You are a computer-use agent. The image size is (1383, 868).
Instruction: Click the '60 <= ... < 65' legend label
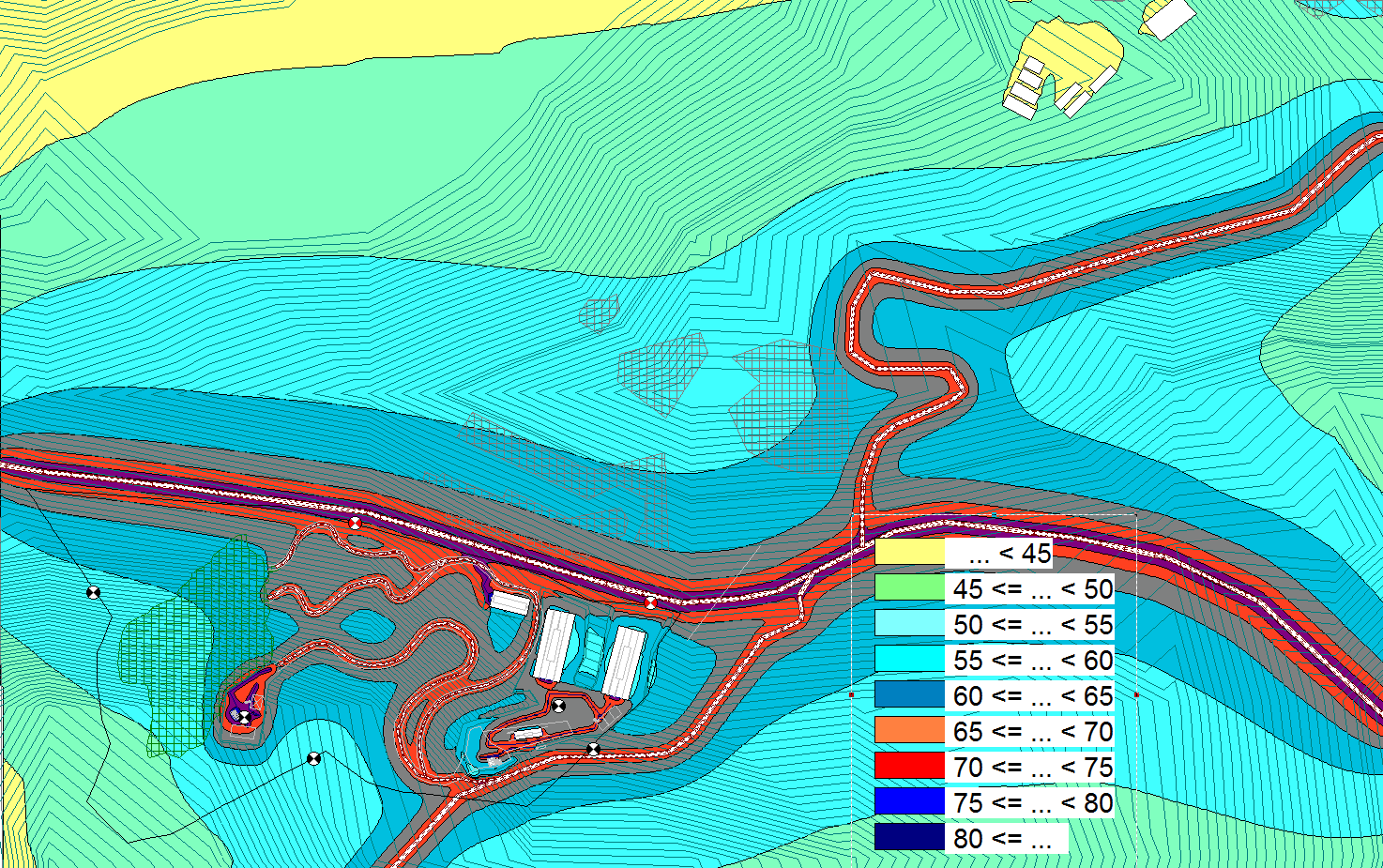coord(1032,695)
